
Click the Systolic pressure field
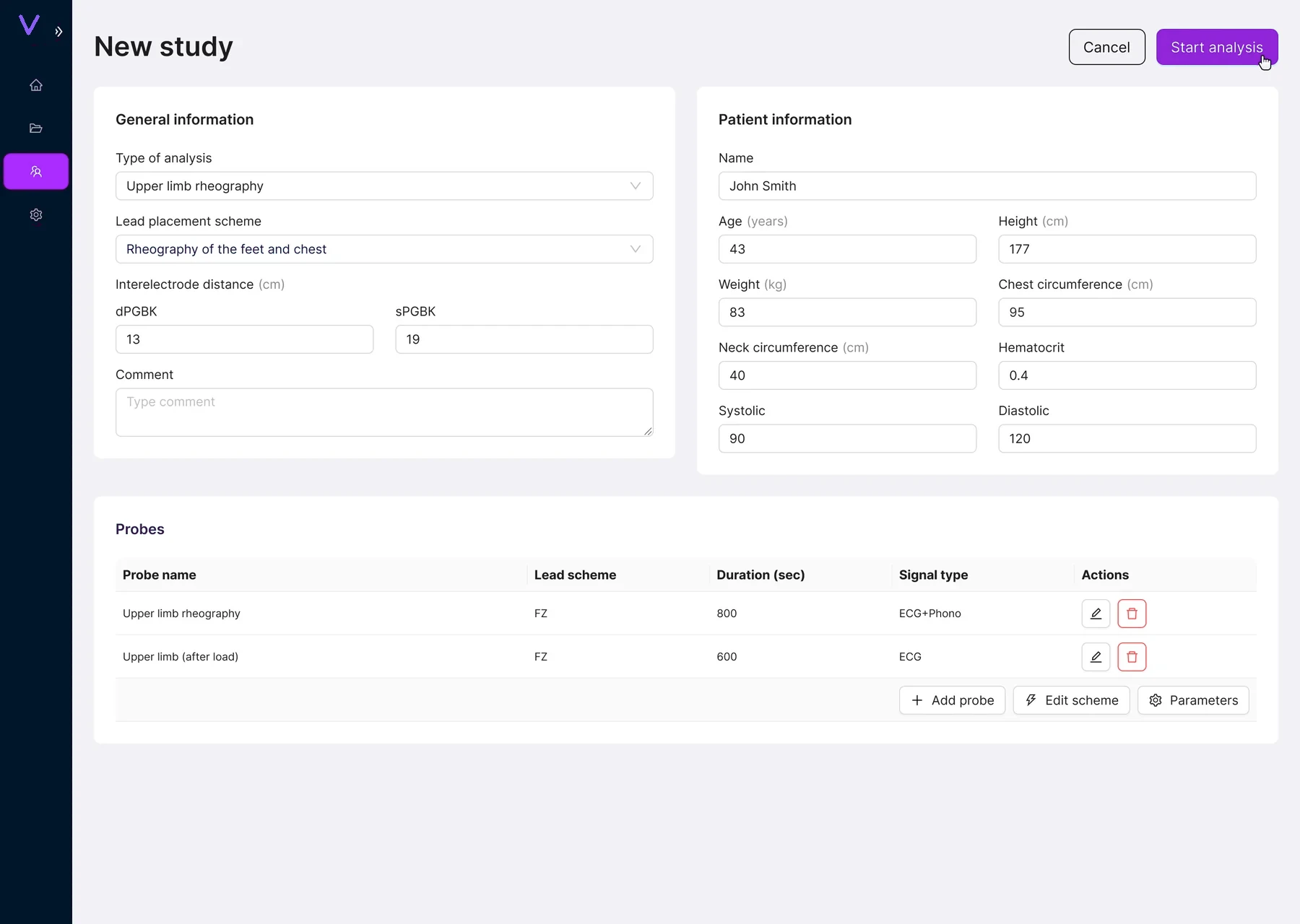coord(847,439)
